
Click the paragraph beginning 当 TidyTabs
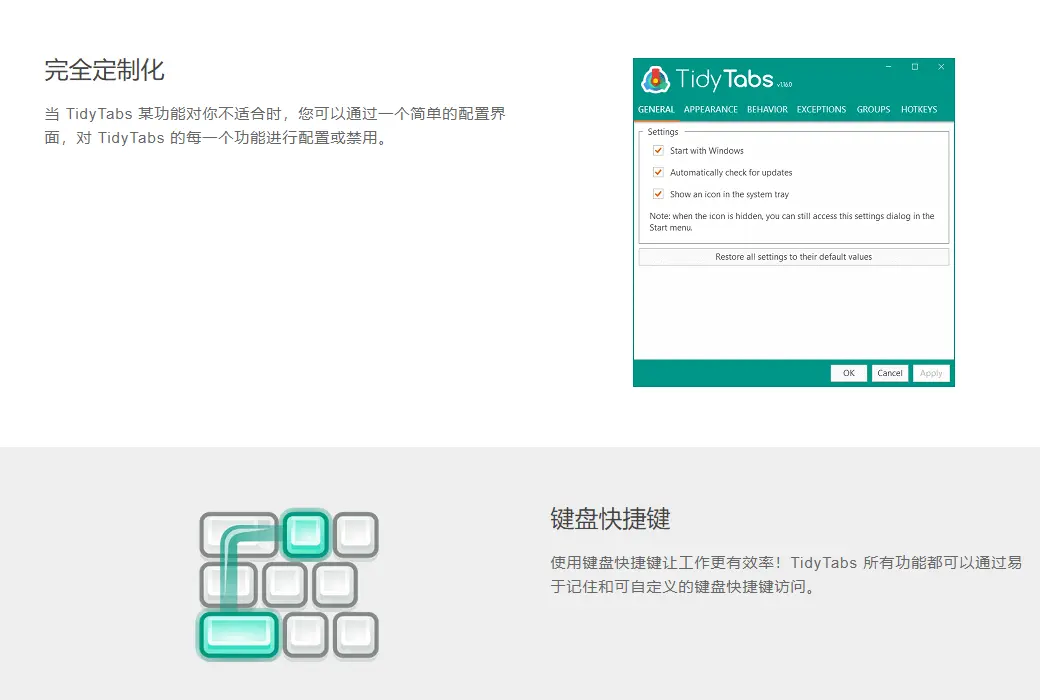pyautogui.click(x=275, y=125)
